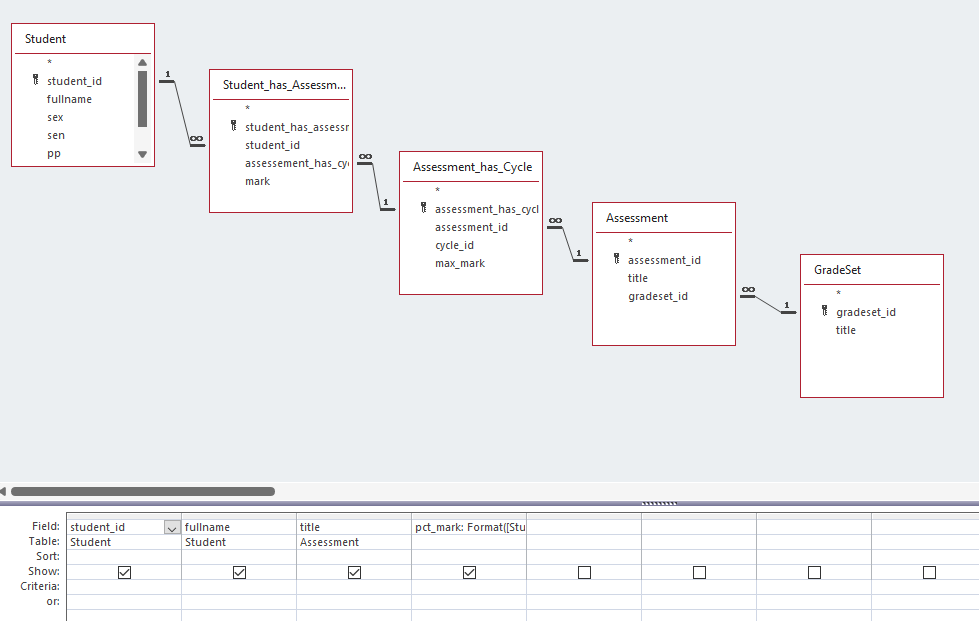979x621 pixels.
Task: Click the horizontal scrollbar thumb of diagram pane
Action: (143, 491)
